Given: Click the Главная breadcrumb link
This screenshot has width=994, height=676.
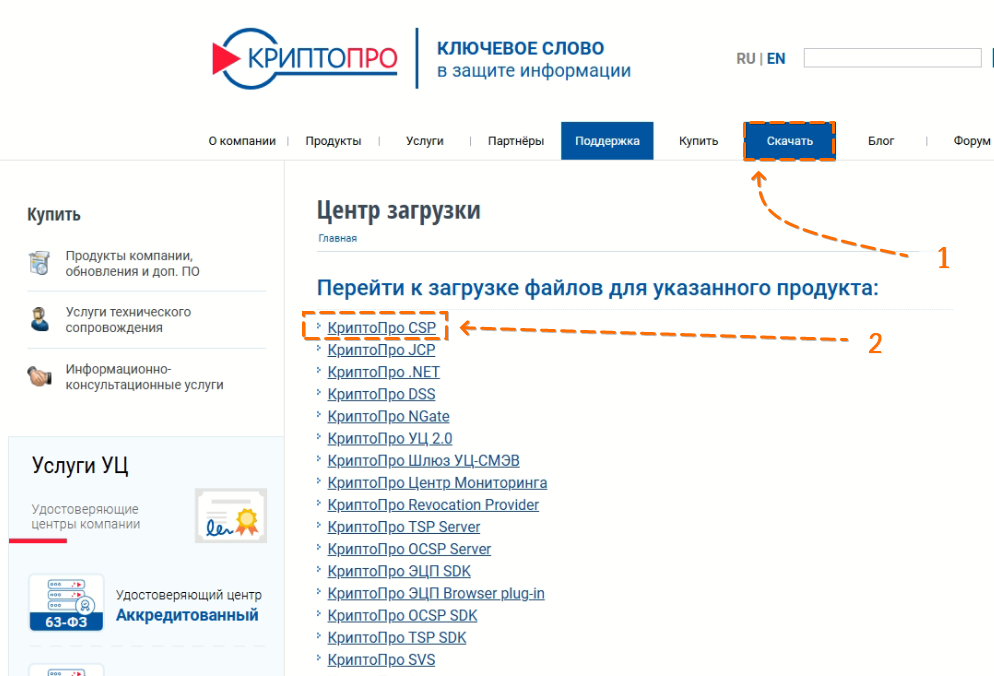Looking at the screenshot, I should pos(337,238).
